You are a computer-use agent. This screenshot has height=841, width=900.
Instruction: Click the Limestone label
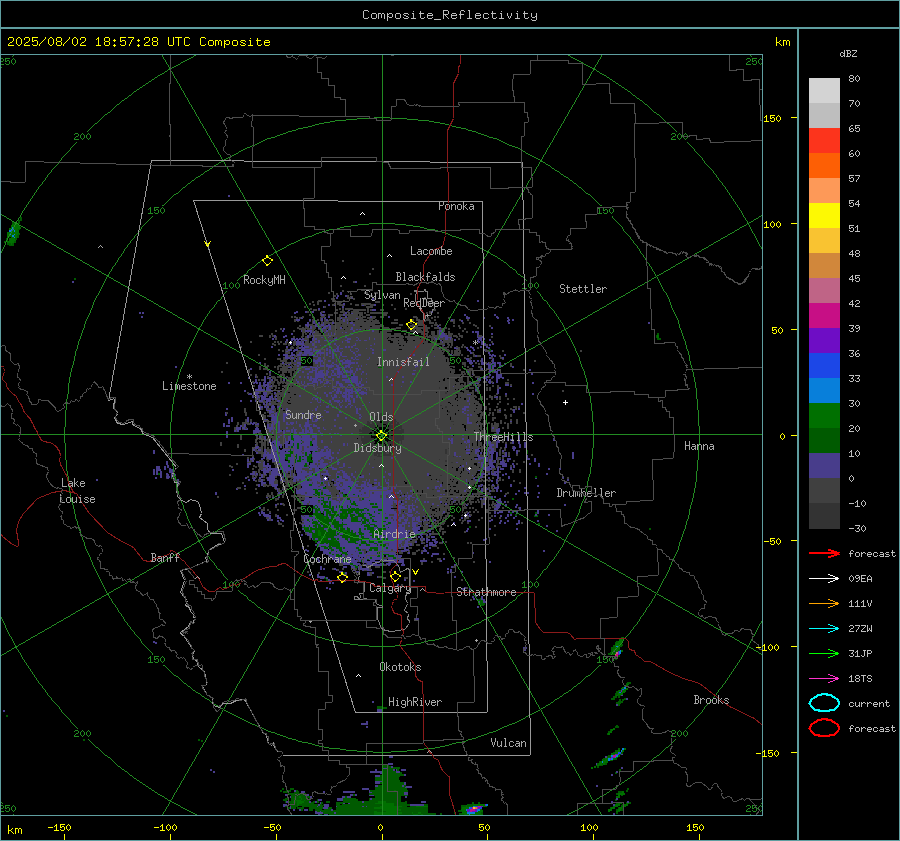click(189, 386)
